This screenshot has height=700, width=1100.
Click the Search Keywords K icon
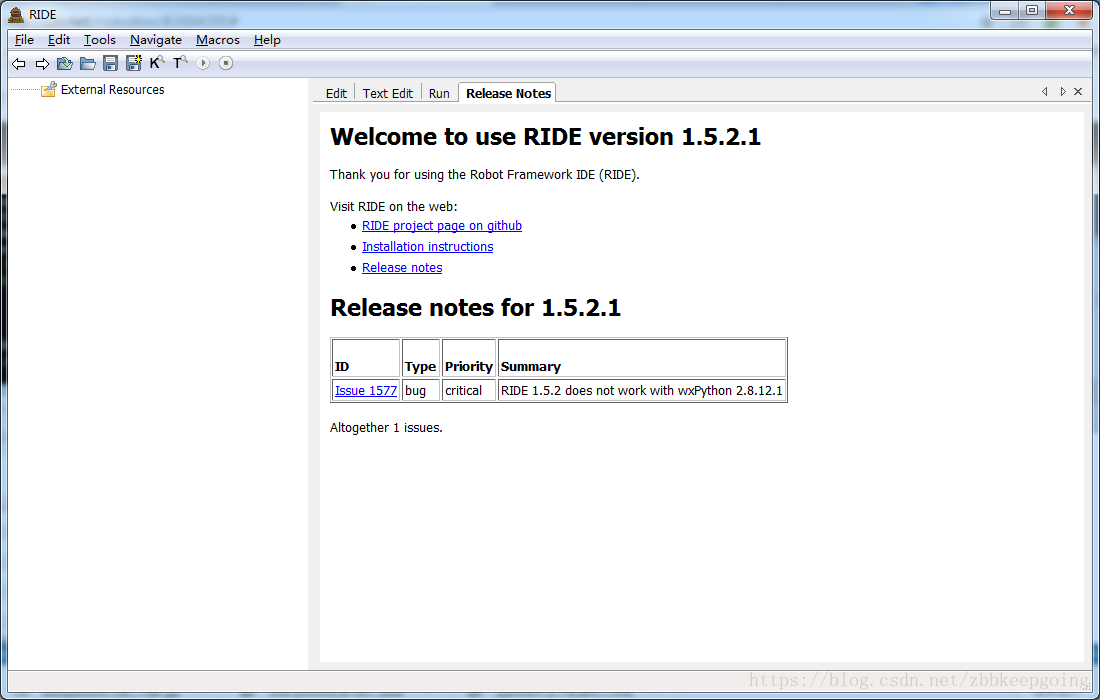pos(157,63)
